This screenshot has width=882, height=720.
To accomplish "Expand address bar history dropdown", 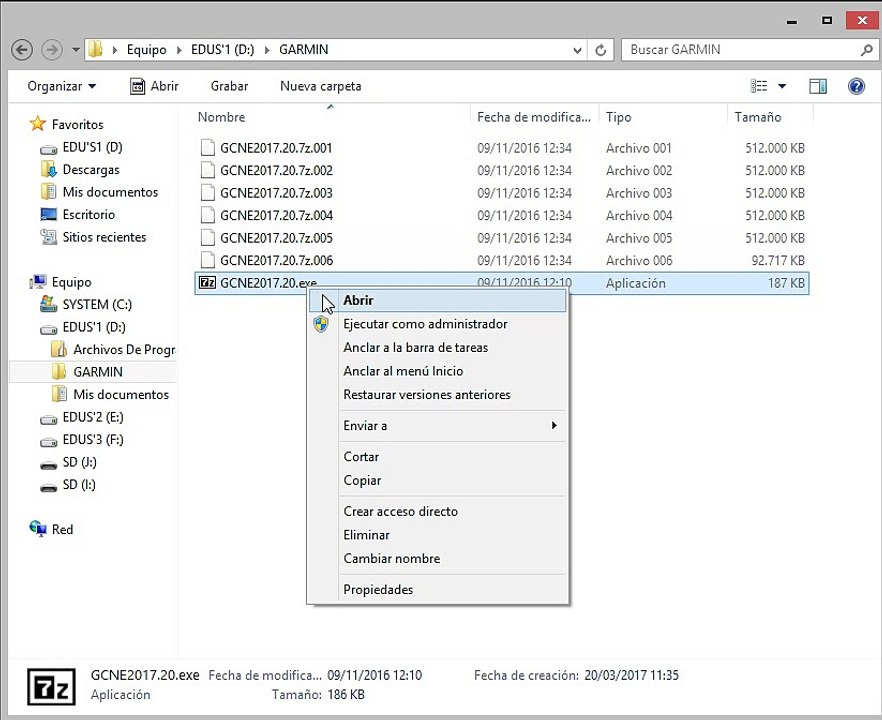I will pyautogui.click(x=577, y=50).
